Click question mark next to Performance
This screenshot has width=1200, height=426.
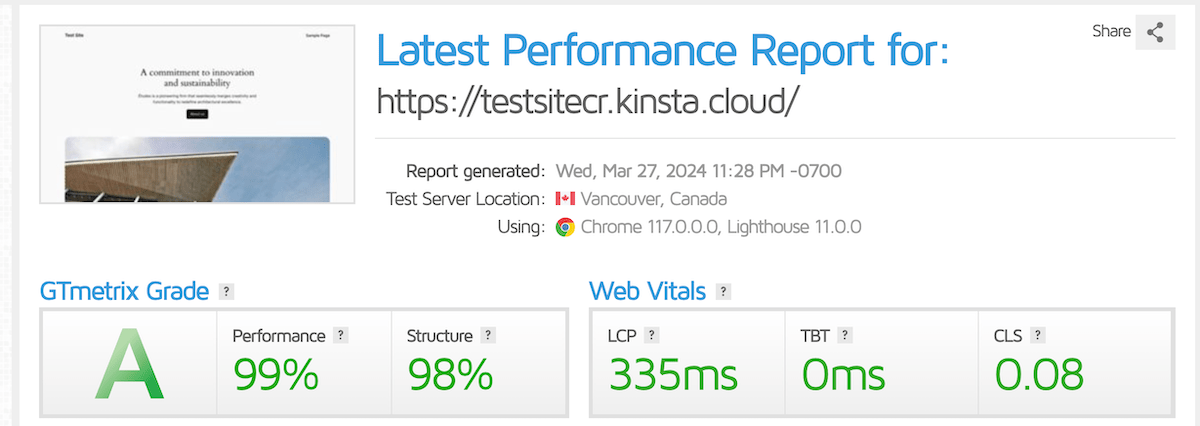341,336
